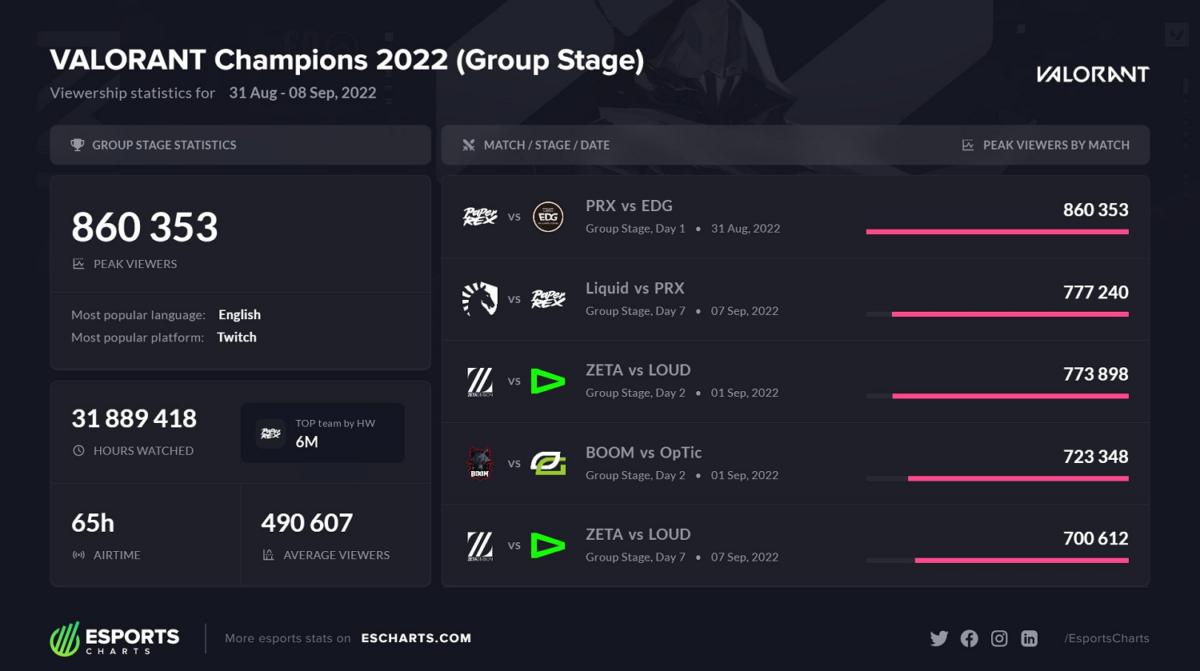The height and width of the screenshot is (671, 1200).
Task: Click the Twitter icon in the footer
Action: pos(939,638)
